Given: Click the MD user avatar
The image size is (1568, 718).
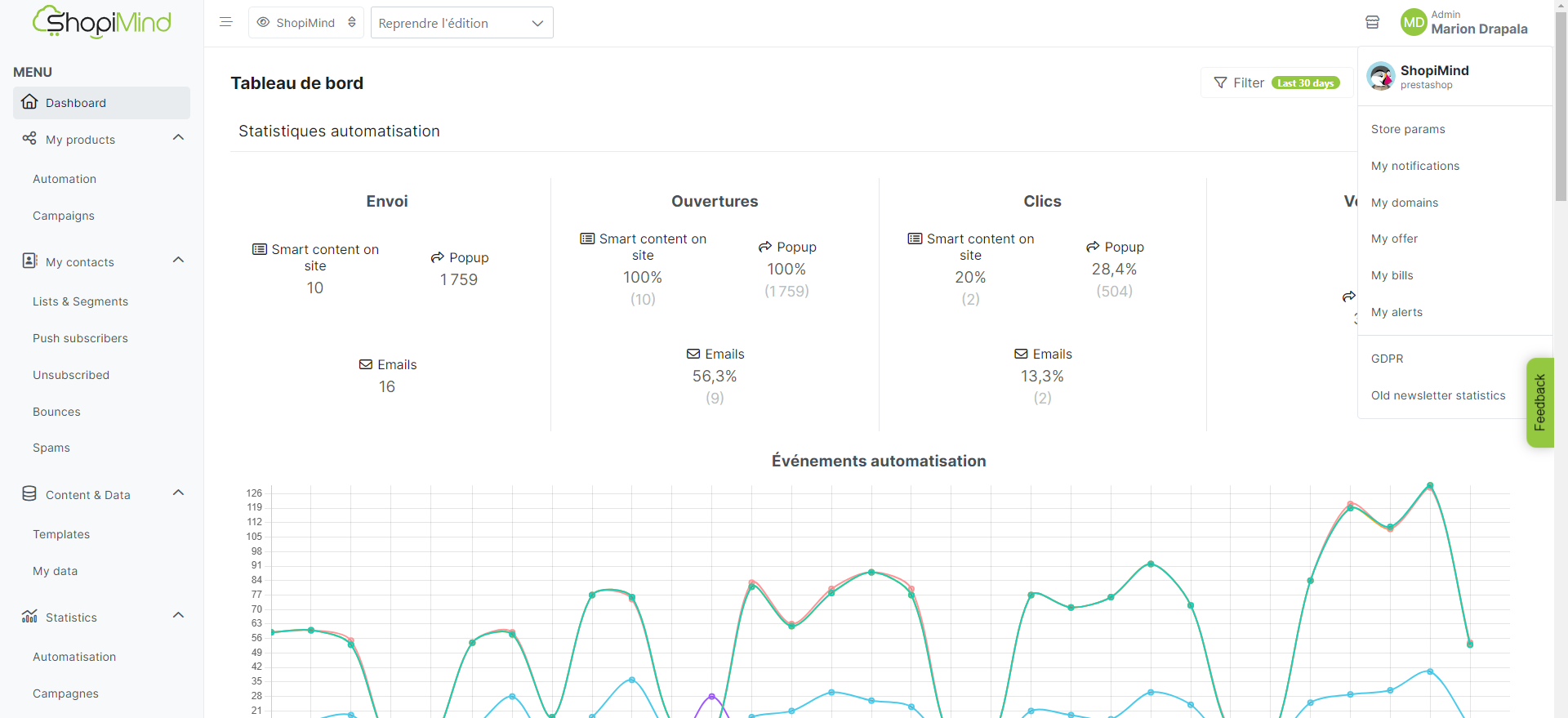Looking at the screenshot, I should [x=1414, y=22].
